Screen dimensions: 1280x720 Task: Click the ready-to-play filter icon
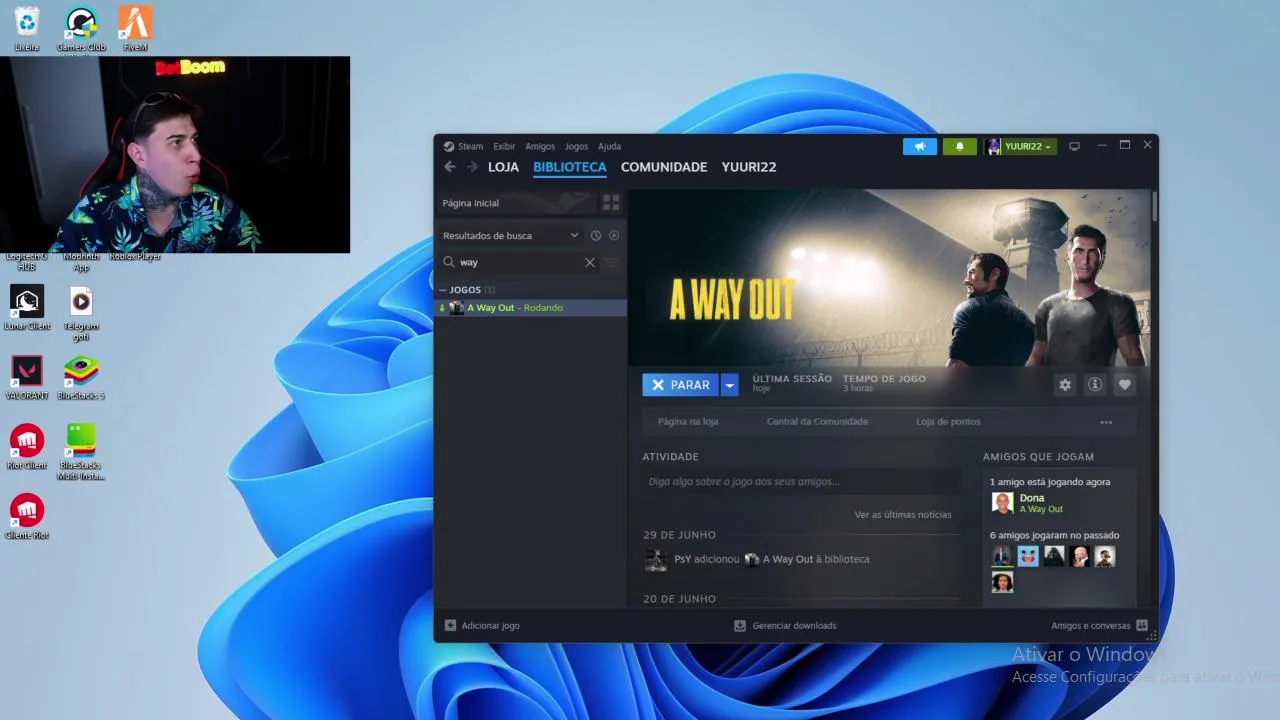point(614,235)
